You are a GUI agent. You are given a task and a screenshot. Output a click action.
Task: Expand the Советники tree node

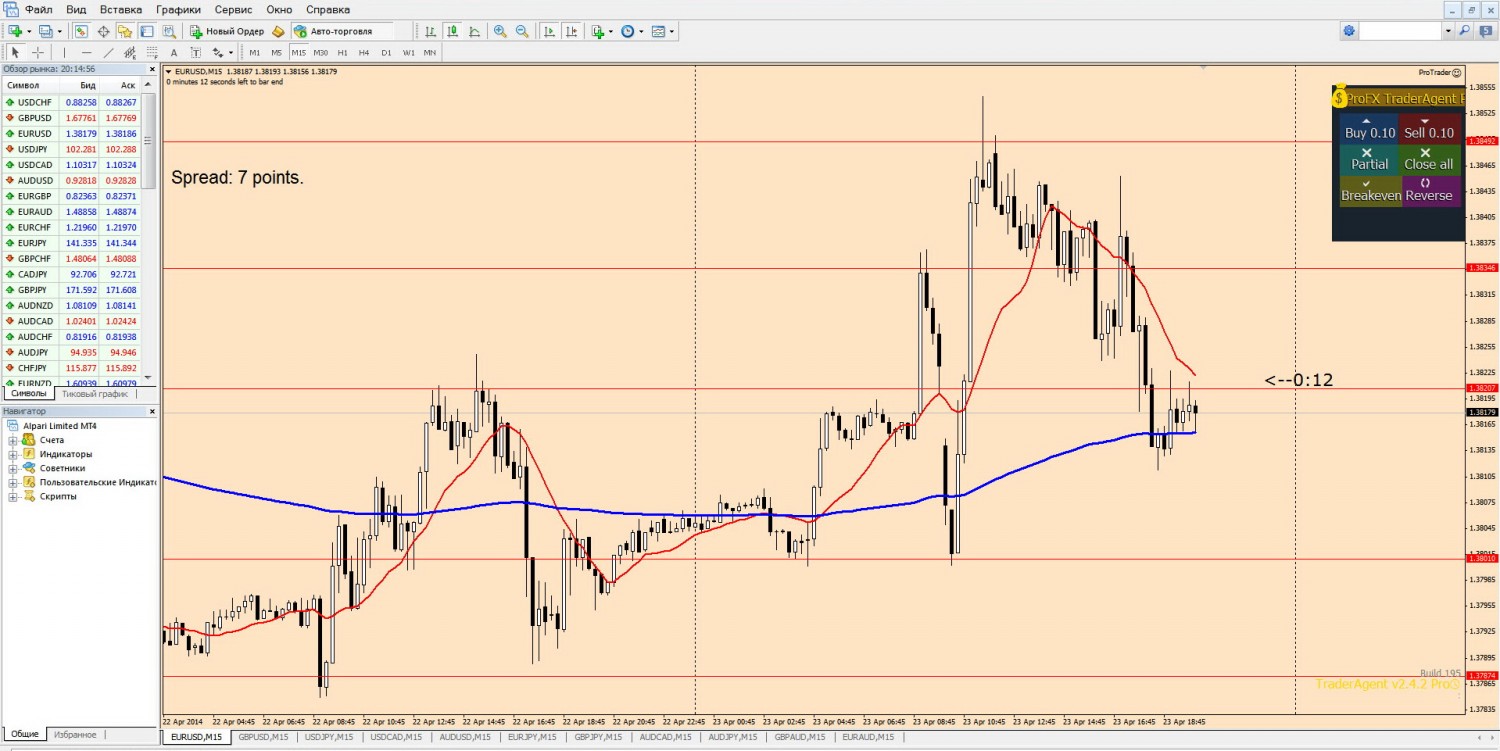coord(13,468)
